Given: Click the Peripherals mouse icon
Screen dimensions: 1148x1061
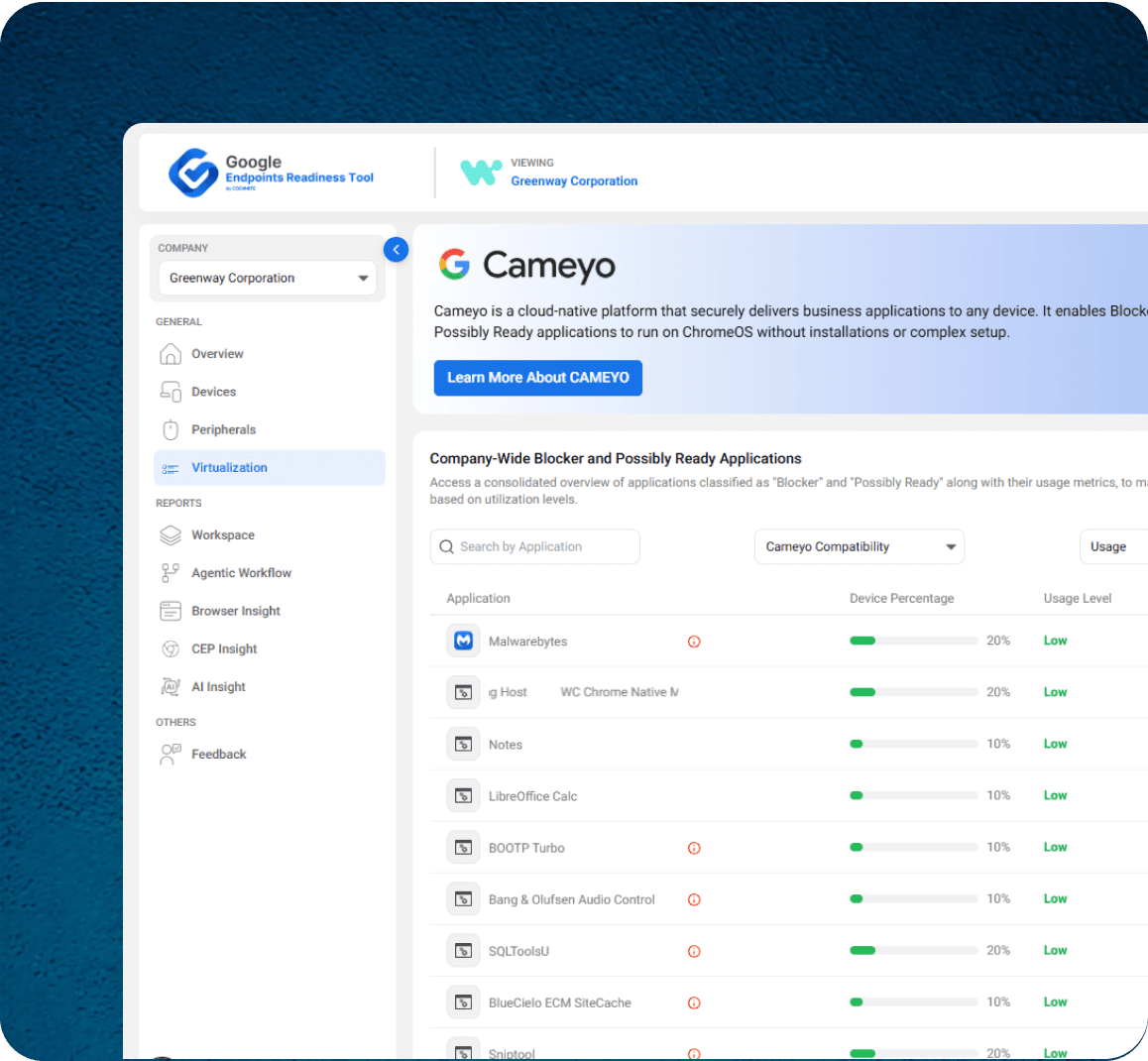Looking at the screenshot, I should point(171,429).
